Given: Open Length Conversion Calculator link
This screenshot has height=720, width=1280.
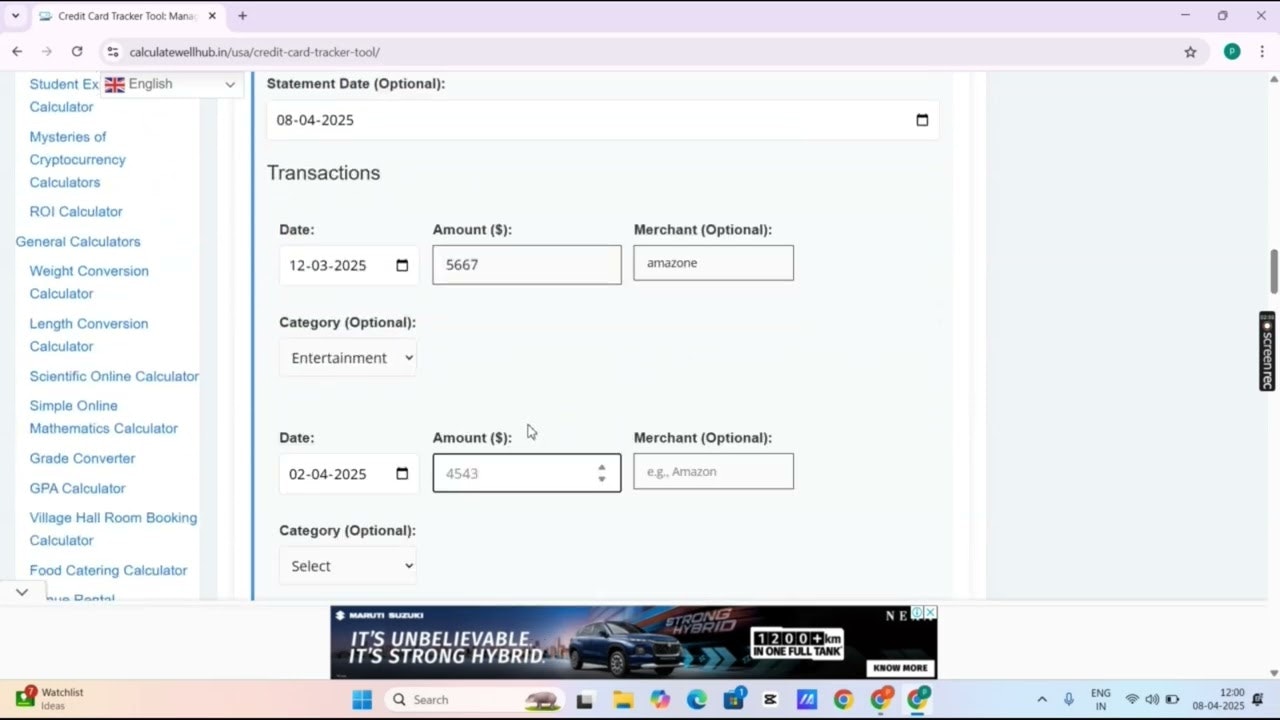Looking at the screenshot, I should point(89,335).
